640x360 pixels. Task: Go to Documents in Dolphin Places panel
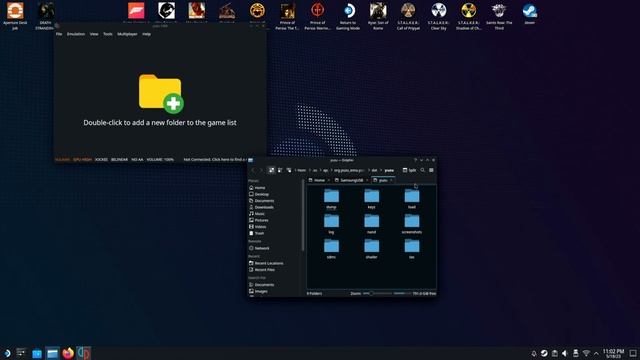[x=261, y=201]
